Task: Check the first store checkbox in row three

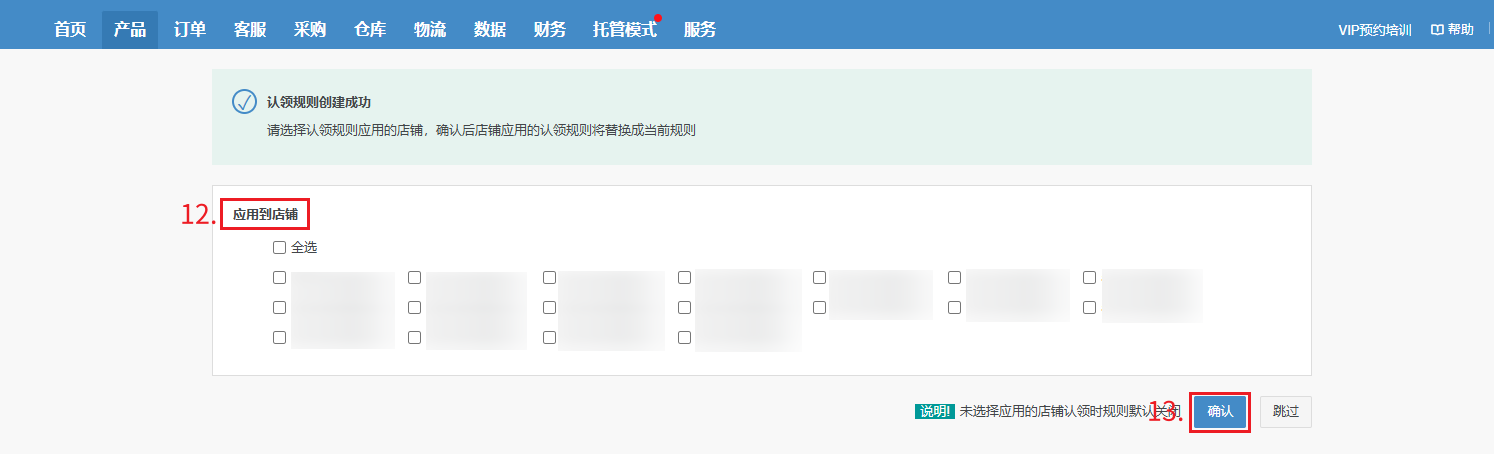Action: (x=280, y=338)
